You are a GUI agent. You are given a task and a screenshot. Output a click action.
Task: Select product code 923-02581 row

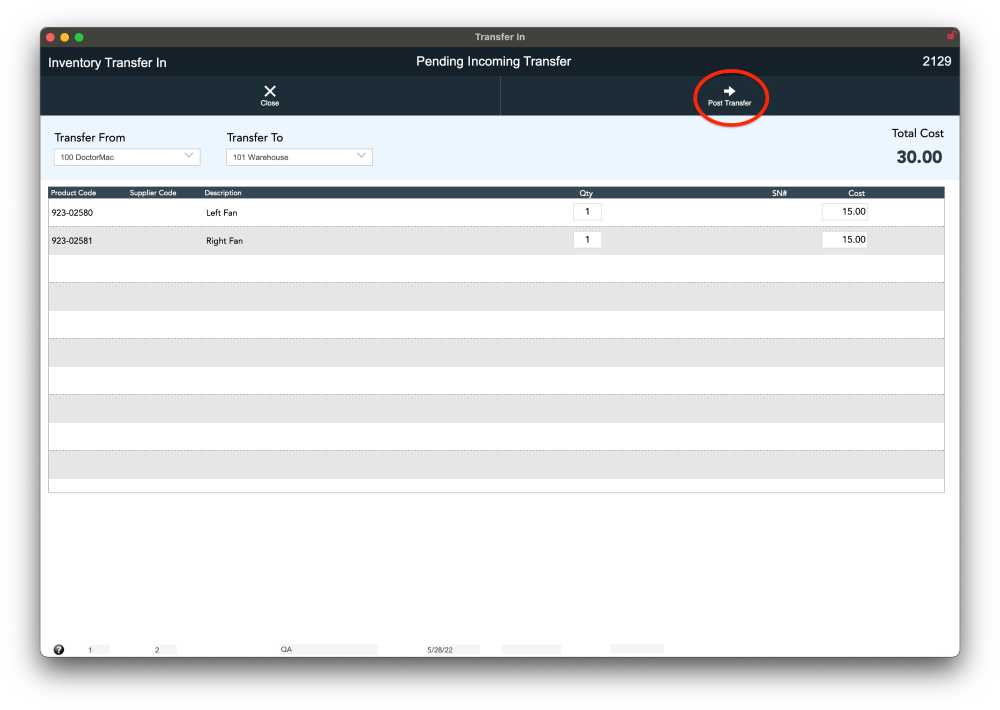(x=72, y=241)
